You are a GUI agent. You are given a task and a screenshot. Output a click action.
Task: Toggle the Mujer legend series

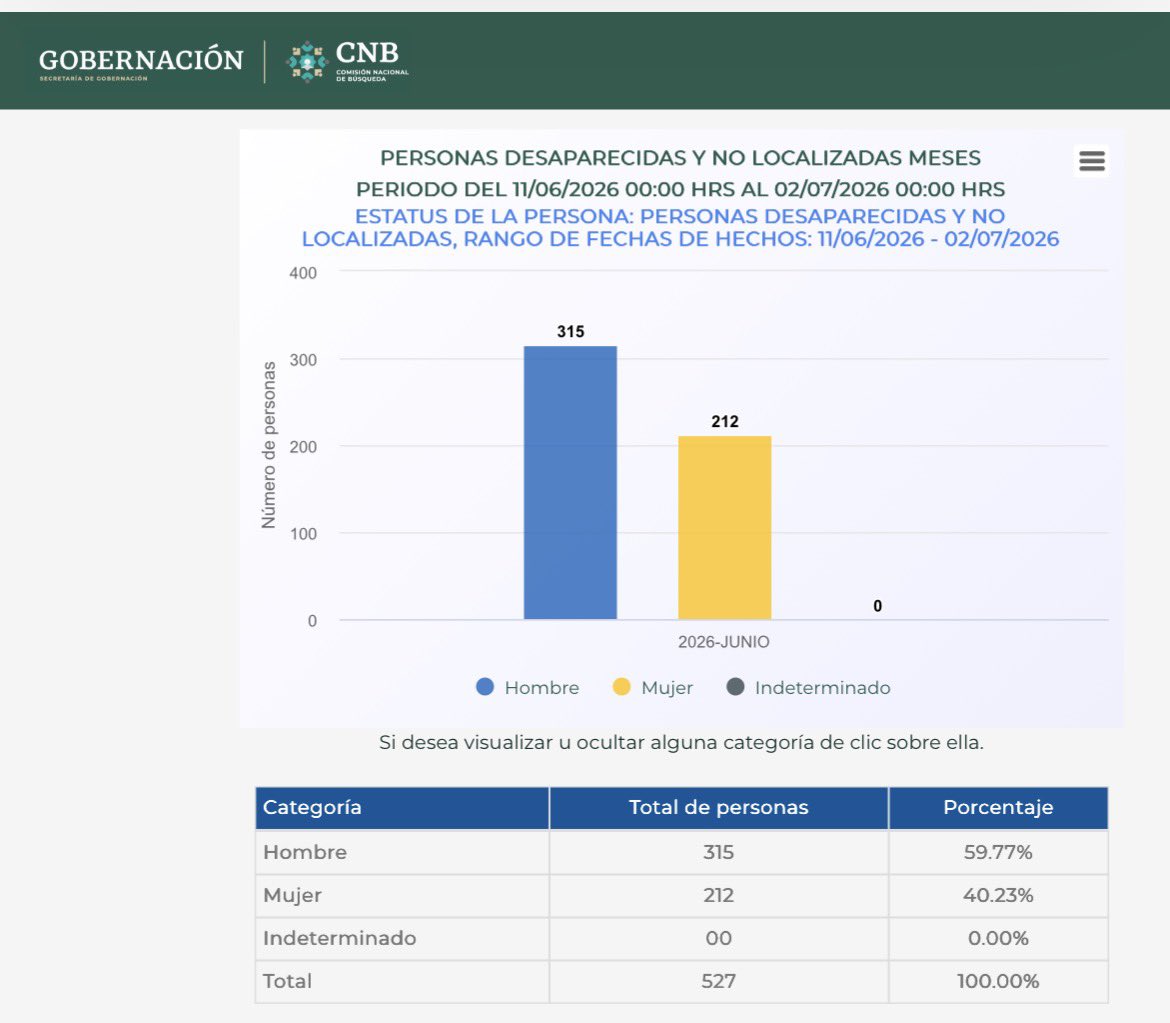[653, 687]
